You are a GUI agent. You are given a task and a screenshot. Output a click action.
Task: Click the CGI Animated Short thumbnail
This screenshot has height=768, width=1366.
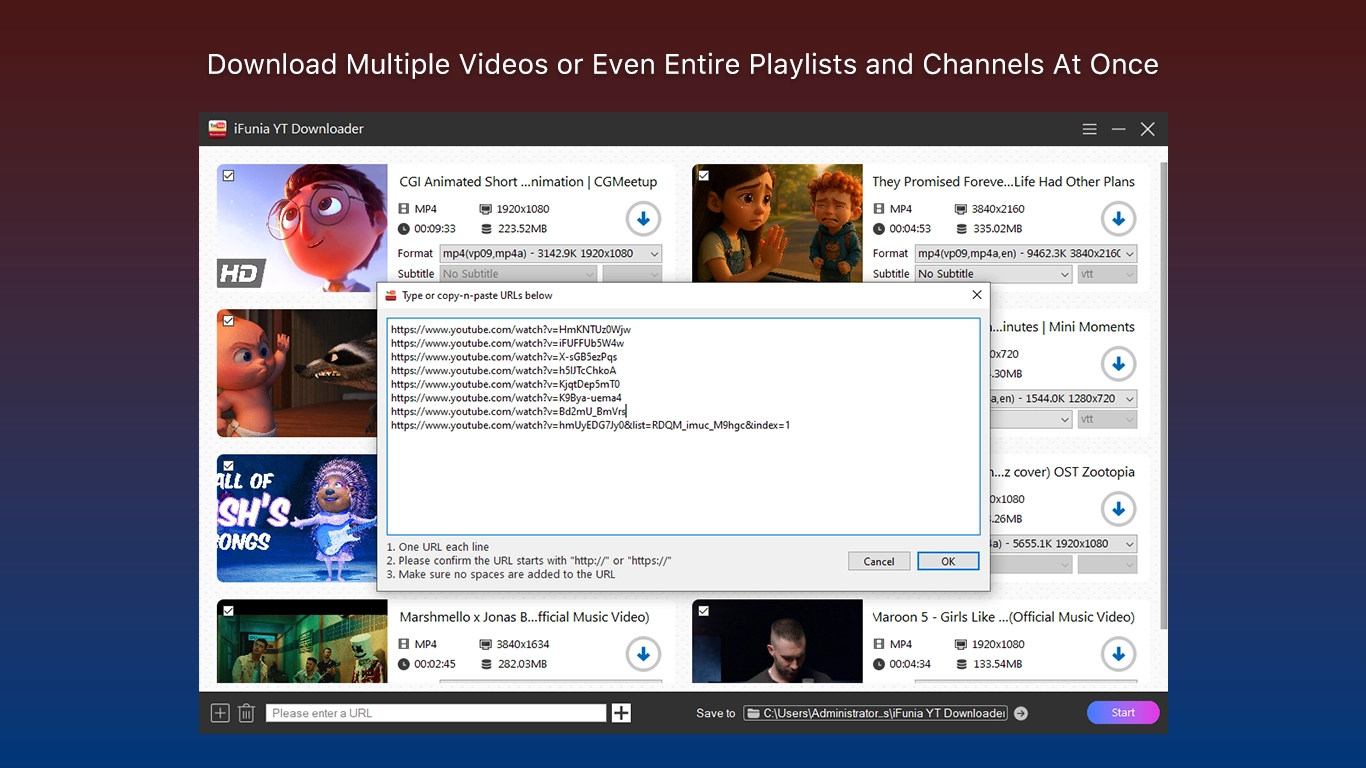[x=302, y=228]
